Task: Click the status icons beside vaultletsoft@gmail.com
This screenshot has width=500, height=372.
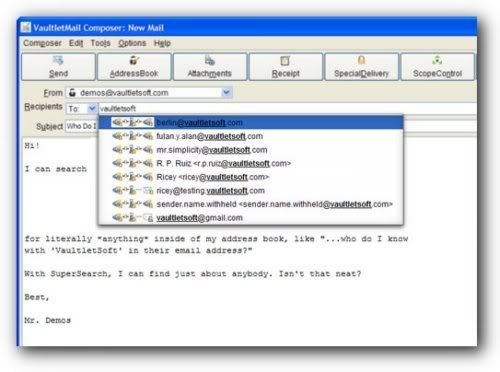Action: click(x=132, y=218)
